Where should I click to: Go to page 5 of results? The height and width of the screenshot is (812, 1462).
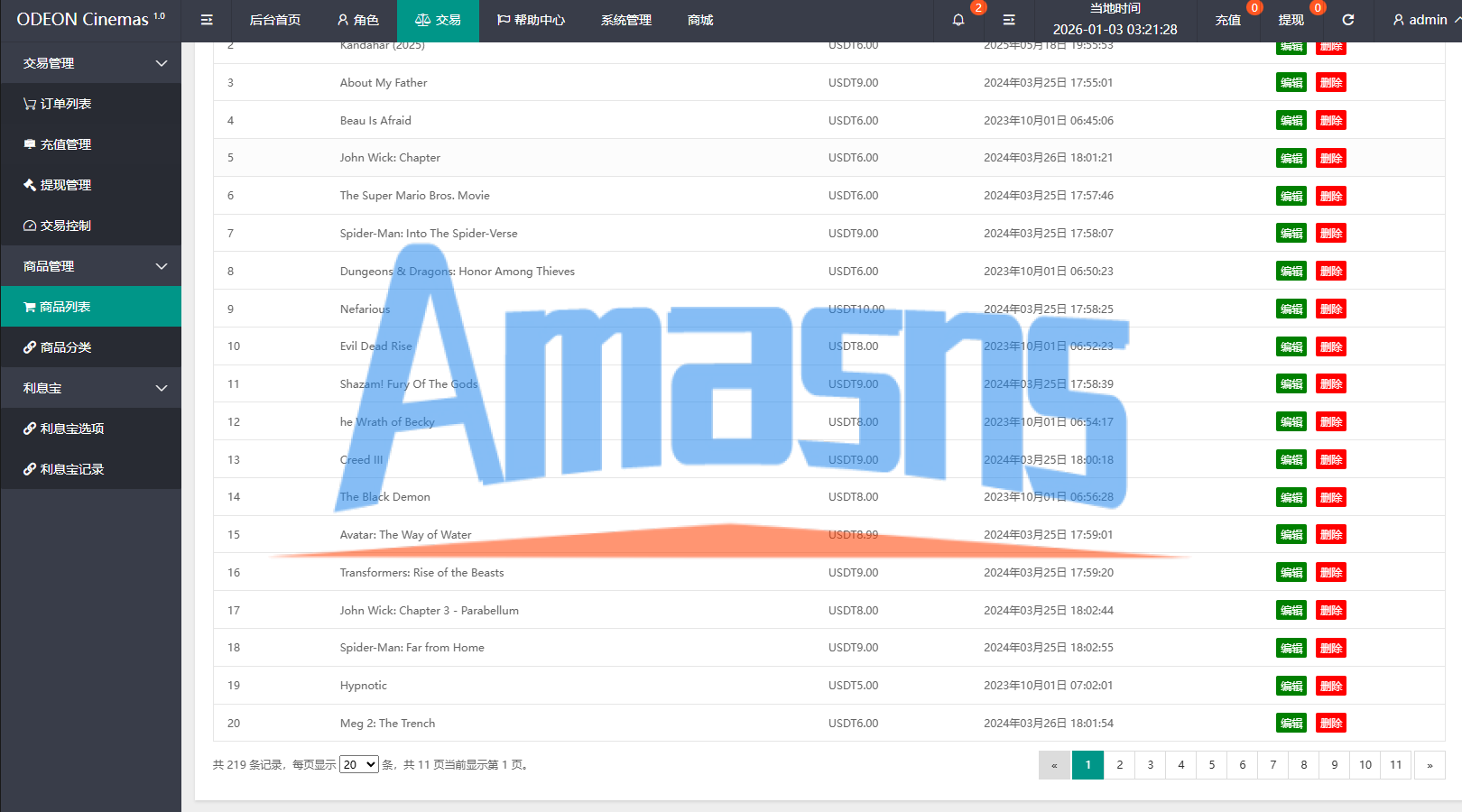[1212, 765]
